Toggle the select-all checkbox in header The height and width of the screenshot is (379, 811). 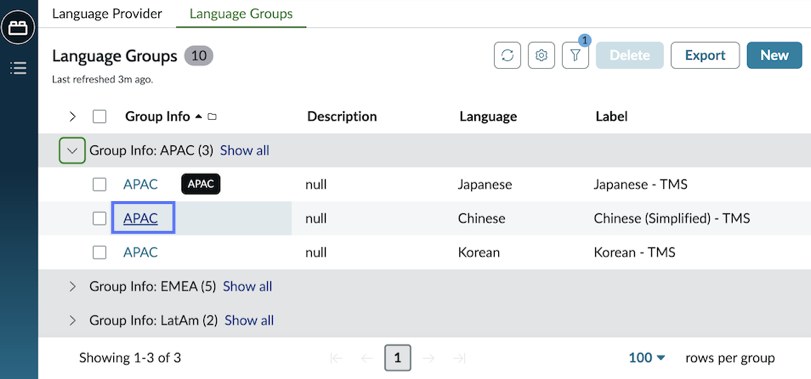point(99,117)
